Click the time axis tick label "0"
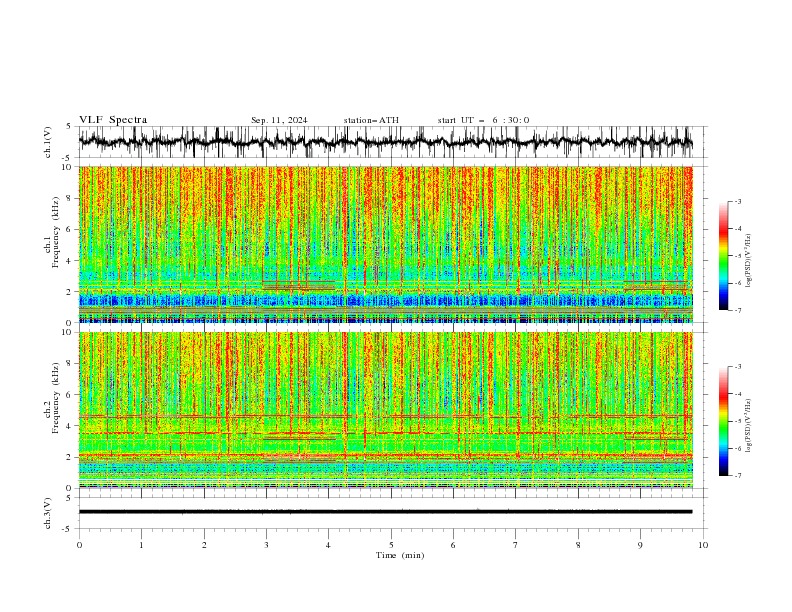Screen dimensions: 792x612 click(79, 545)
